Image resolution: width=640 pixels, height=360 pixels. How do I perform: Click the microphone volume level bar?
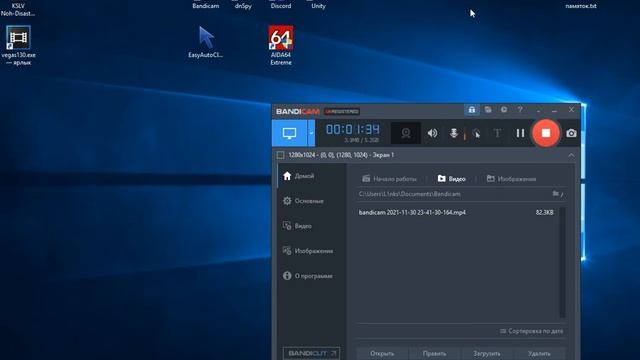pos(464,133)
